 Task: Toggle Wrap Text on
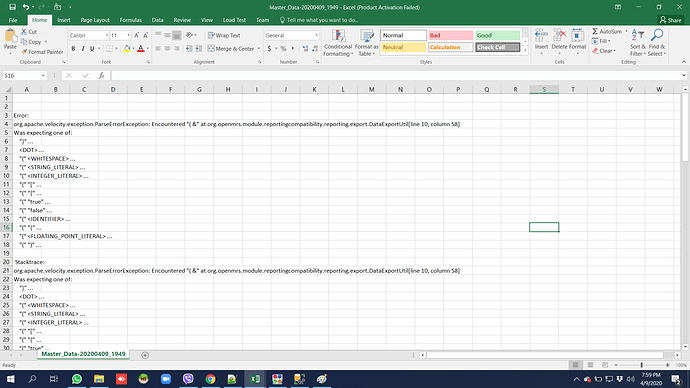[x=224, y=35]
